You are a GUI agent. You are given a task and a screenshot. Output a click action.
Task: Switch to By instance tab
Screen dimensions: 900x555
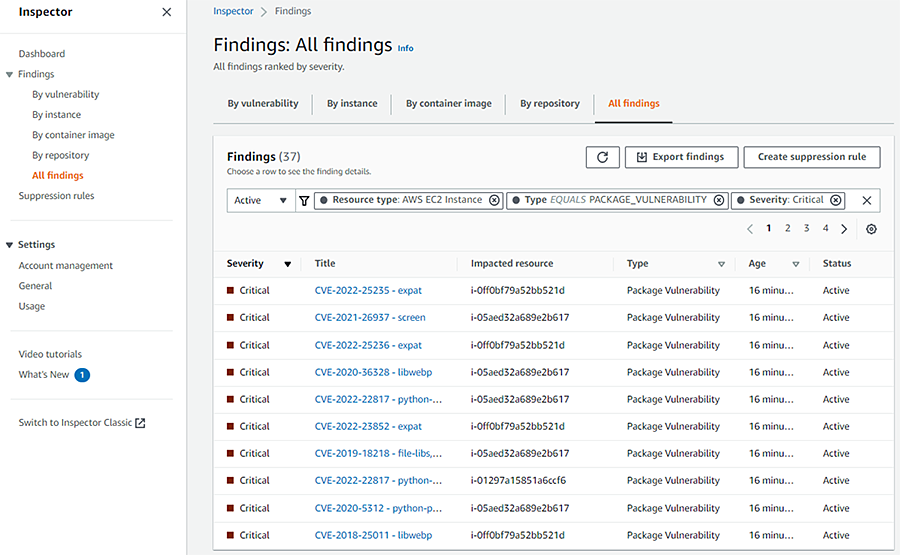coord(352,103)
